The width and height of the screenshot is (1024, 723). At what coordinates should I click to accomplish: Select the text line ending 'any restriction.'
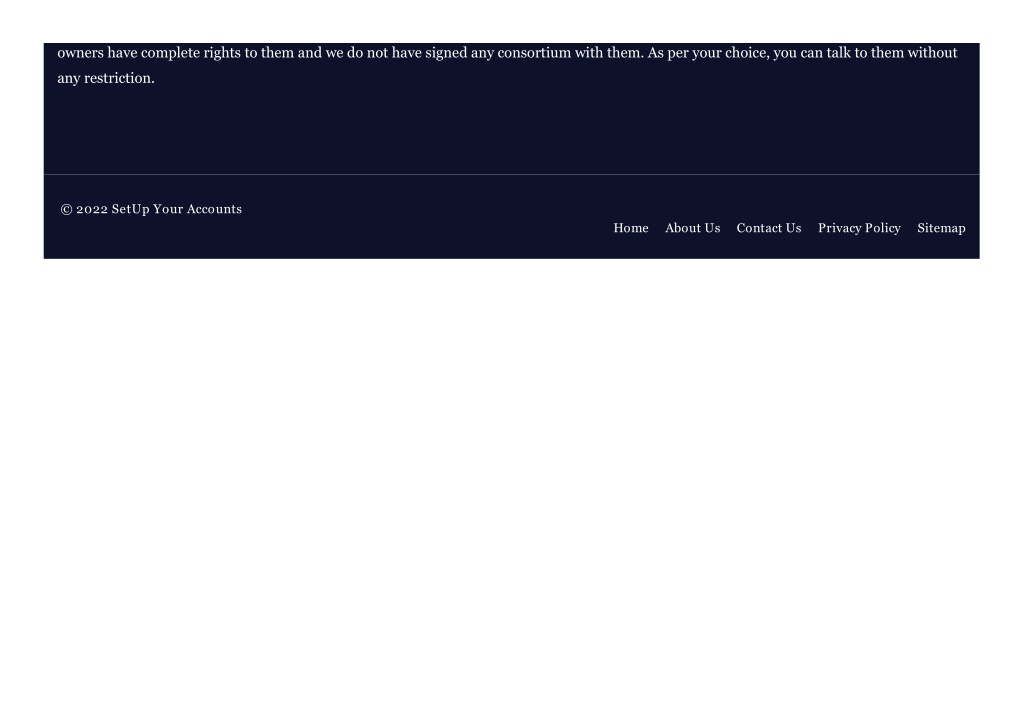(106, 78)
